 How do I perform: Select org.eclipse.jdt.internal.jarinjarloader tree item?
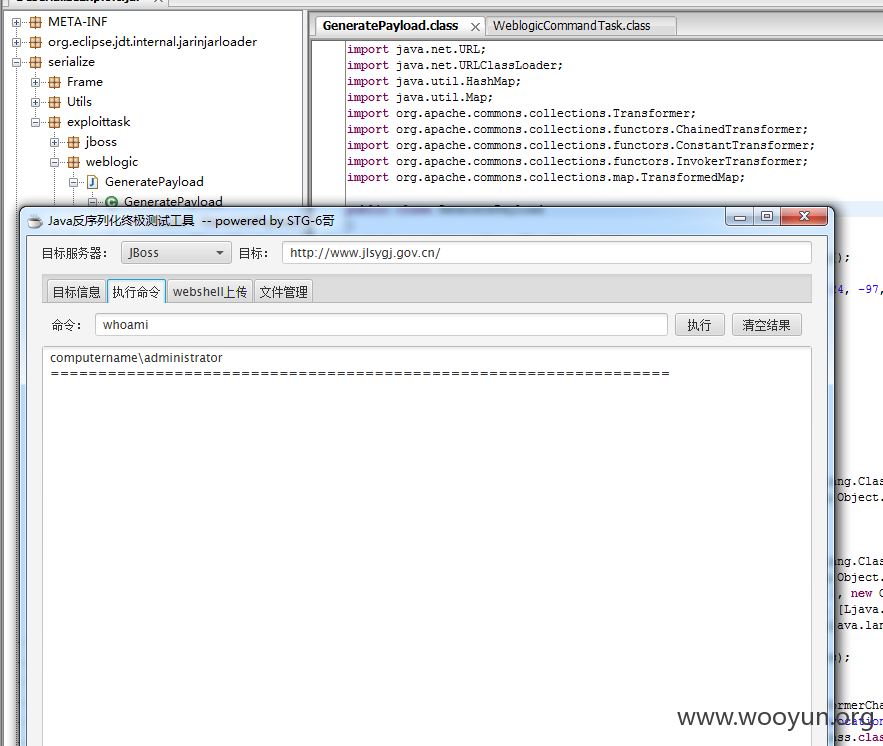click(x=153, y=42)
